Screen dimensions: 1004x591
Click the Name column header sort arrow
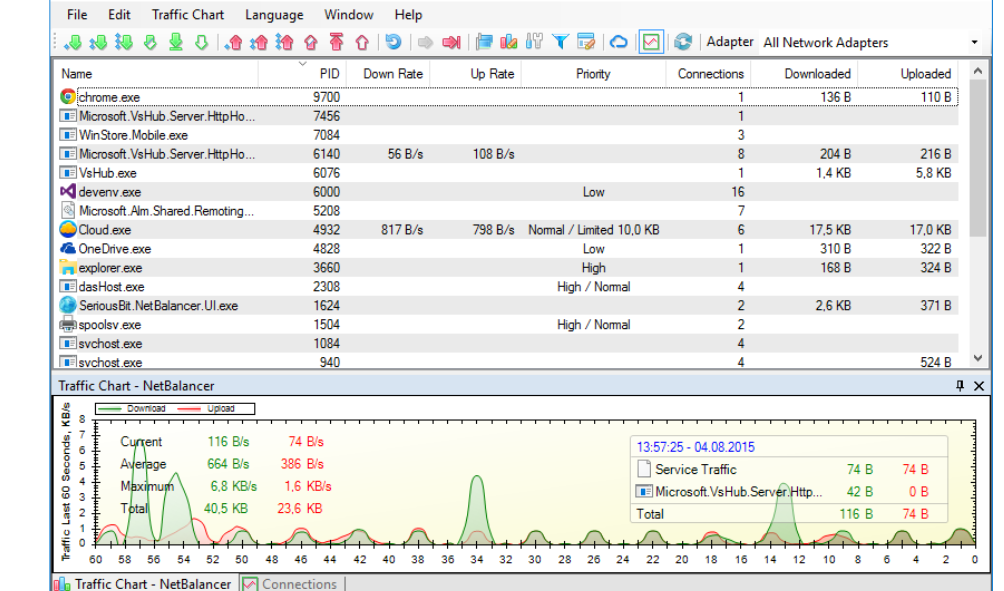pos(303,64)
